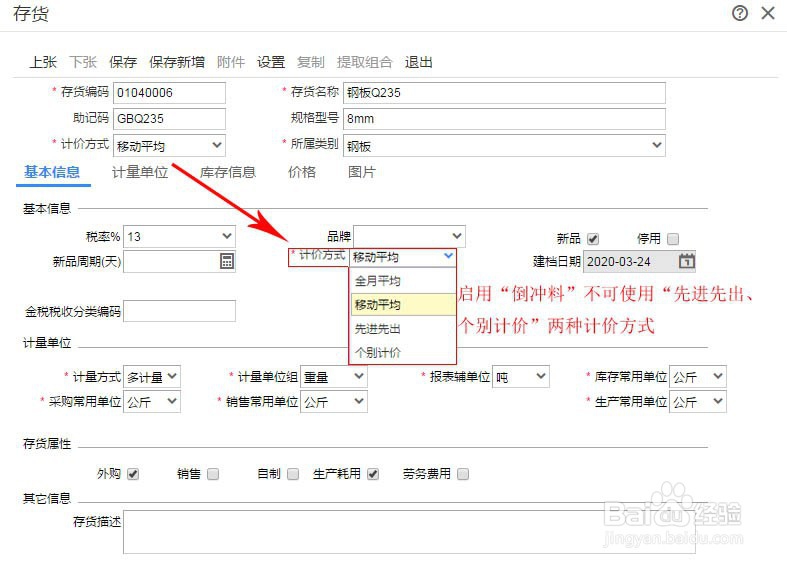Close the 存货 dialog window
Viewport: 787px width, 566px height.
[x=768, y=13]
